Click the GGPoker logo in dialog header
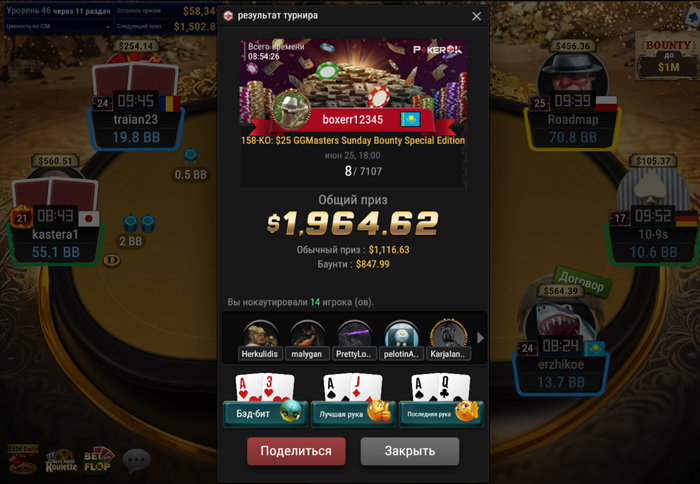 [x=228, y=16]
